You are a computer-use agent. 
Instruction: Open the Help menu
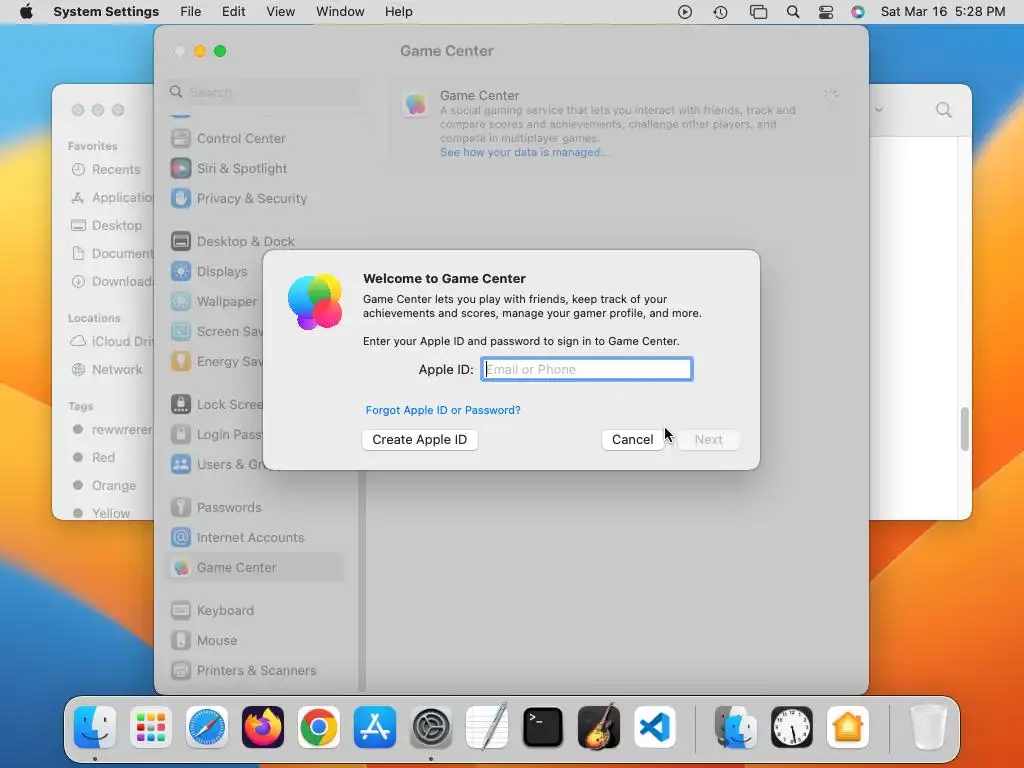[398, 12]
